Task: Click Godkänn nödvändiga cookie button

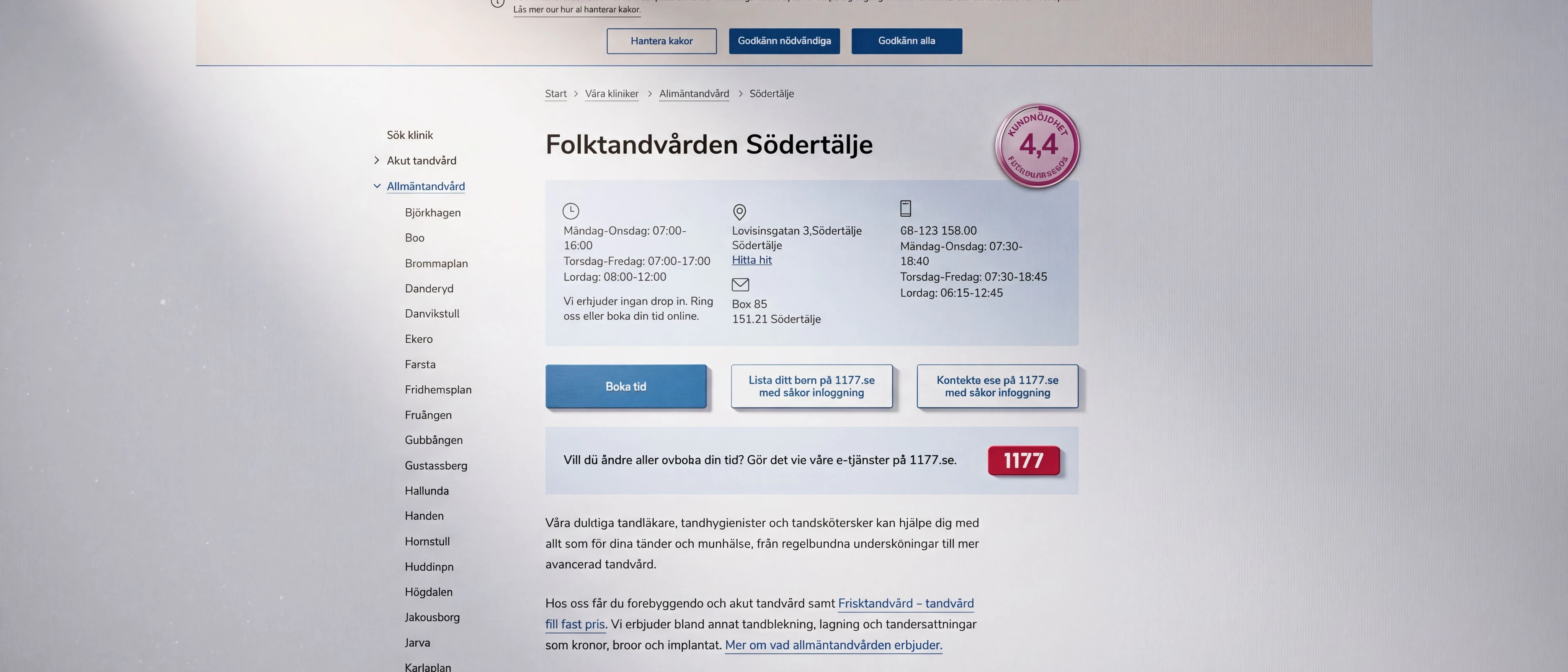Action: click(785, 41)
